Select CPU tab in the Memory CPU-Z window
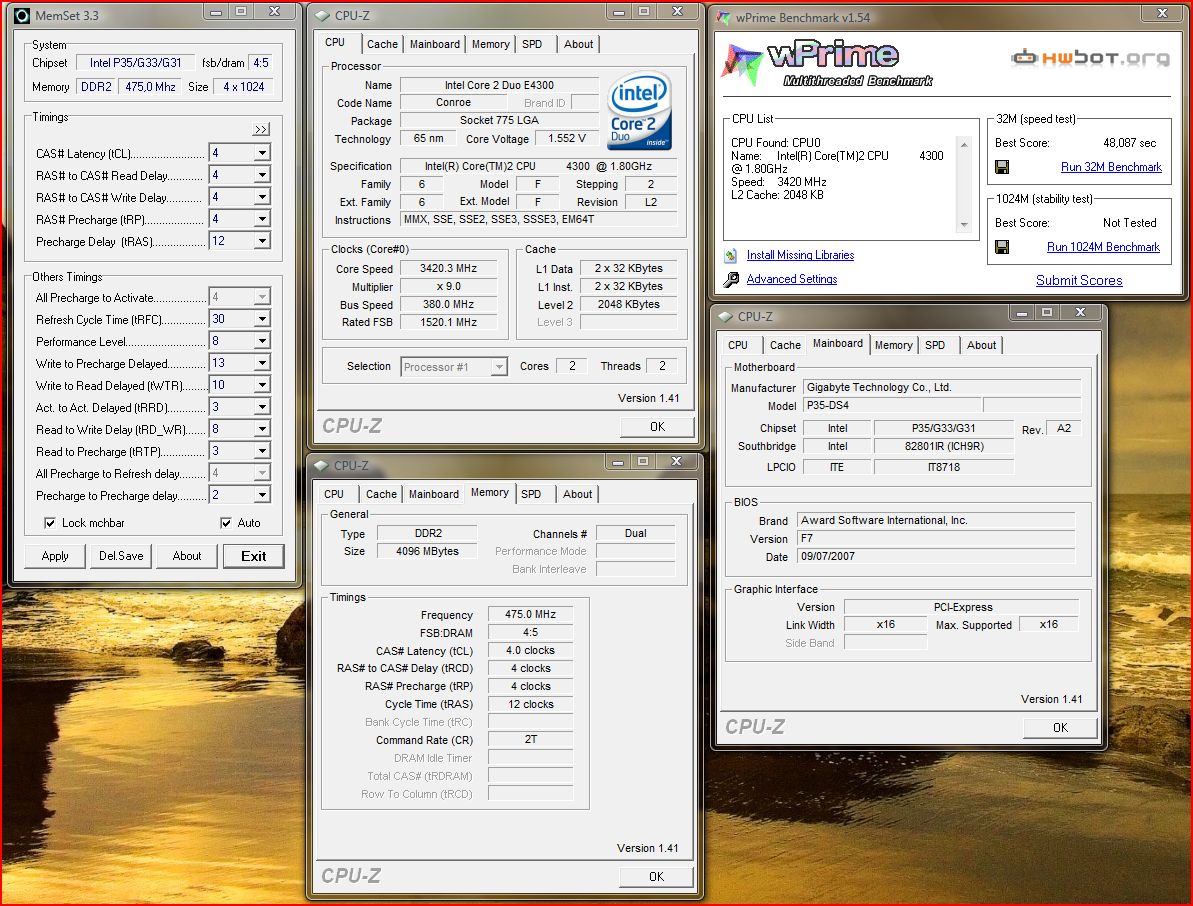Image resolution: width=1193 pixels, height=906 pixels. pos(334,494)
